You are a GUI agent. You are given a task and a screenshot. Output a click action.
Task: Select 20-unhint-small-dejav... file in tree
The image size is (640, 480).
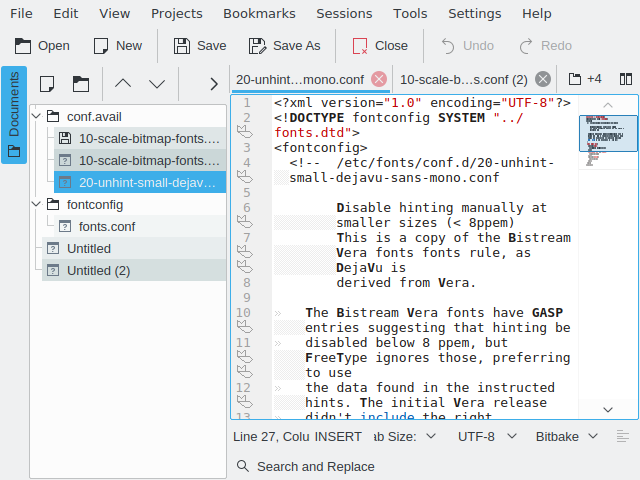(140, 182)
